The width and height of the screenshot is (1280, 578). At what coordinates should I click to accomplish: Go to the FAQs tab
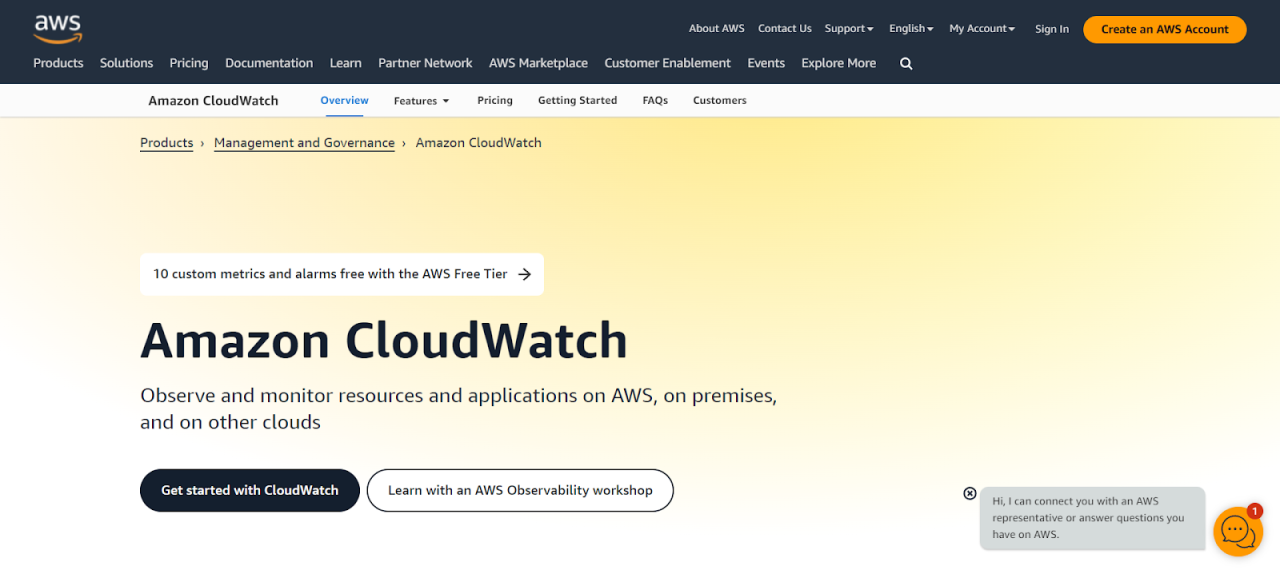click(x=655, y=100)
